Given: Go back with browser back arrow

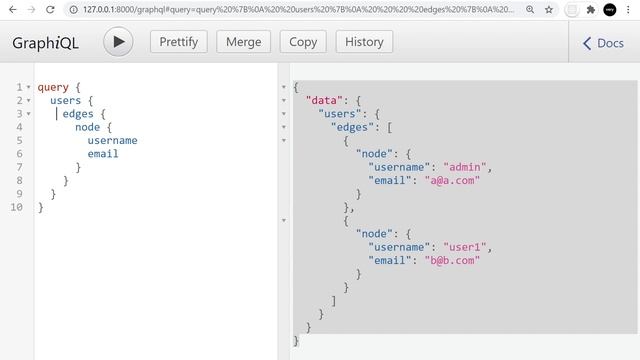Looking at the screenshot, I should point(13,9).
